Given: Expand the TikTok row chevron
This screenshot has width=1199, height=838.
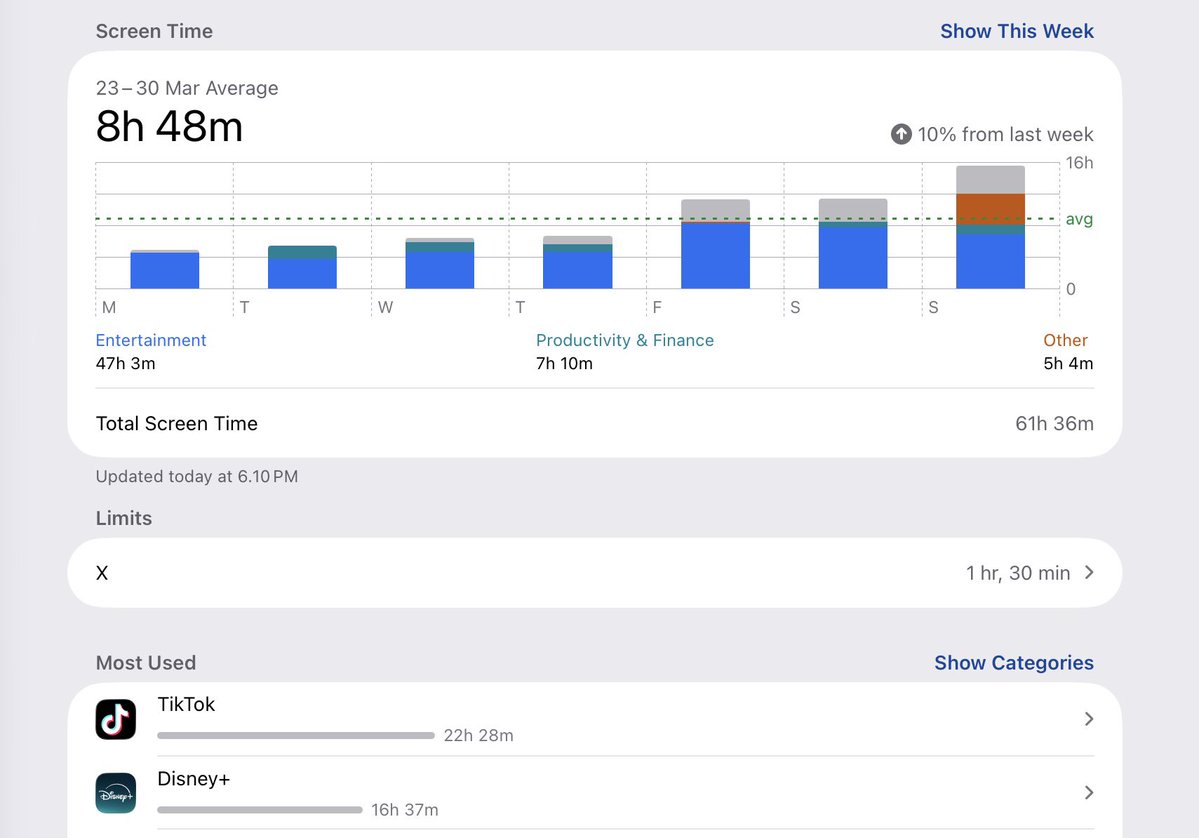Looking at the screenshot, I should click(x=1089, y=719).
